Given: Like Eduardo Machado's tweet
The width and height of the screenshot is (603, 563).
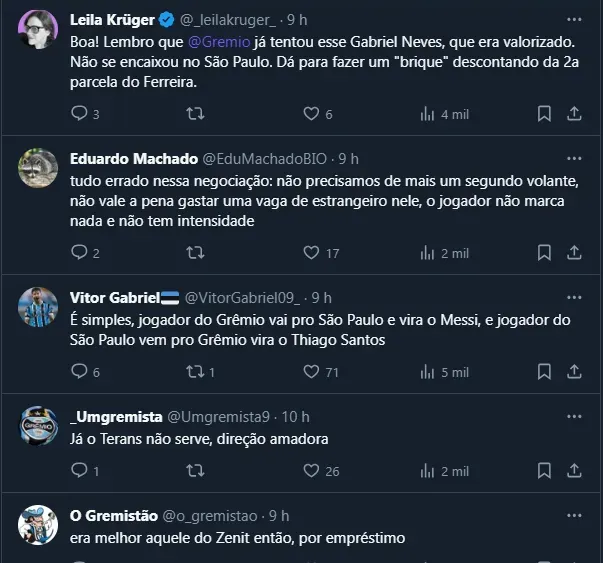Looking at the screenshot, I should click(310, 253).
